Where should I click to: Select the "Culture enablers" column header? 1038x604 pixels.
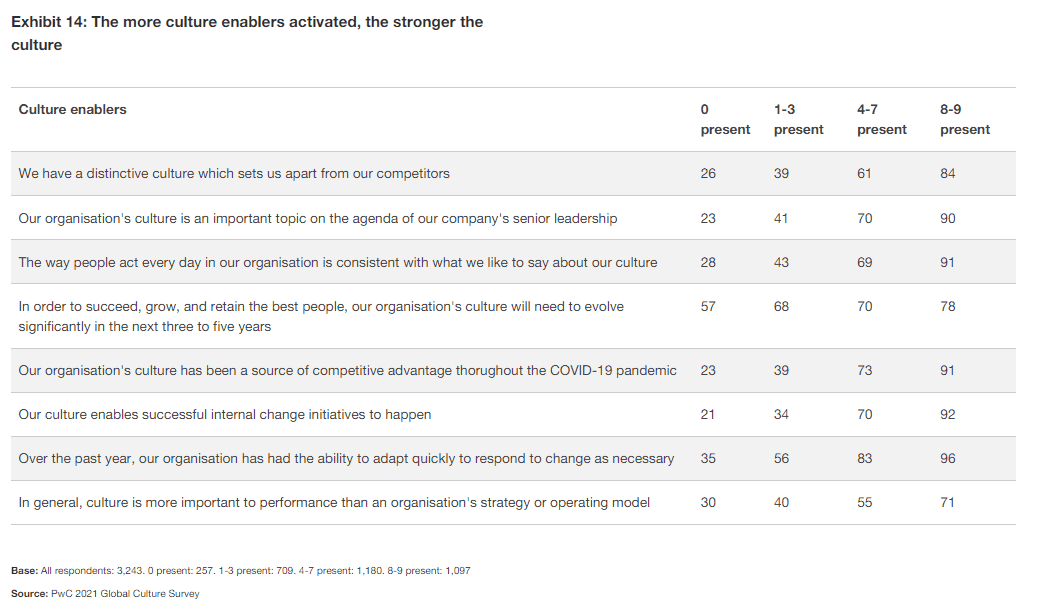tap(72, 109)
